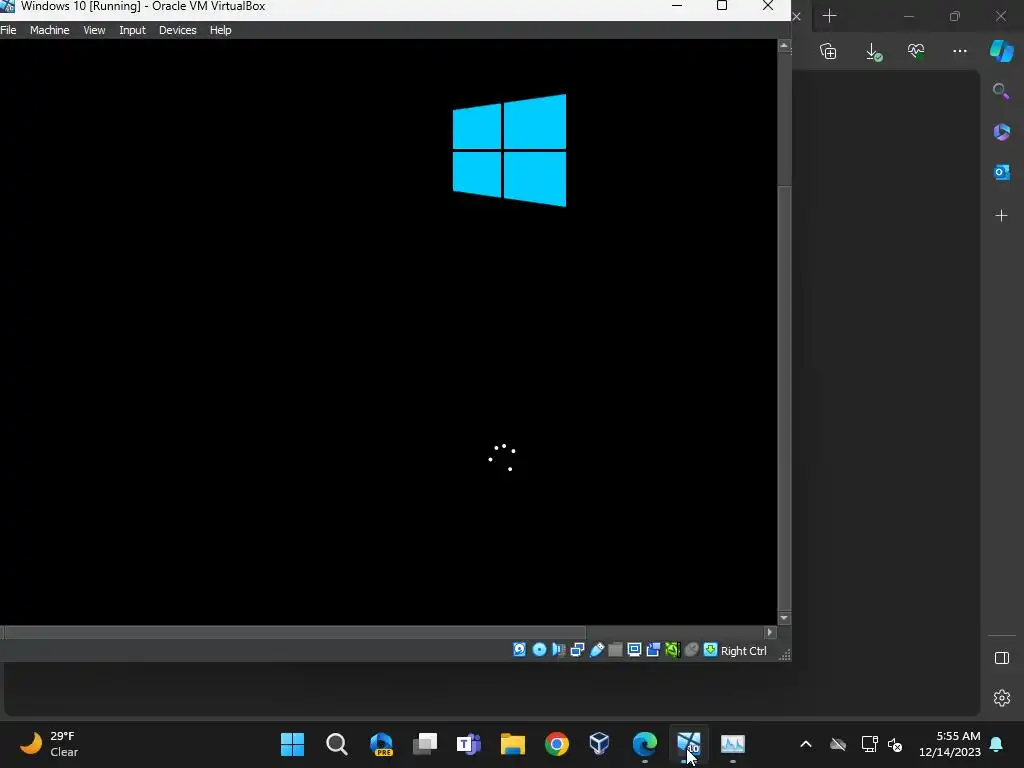Click the Edge sidebar search icon

click(x=1001, y=91)
